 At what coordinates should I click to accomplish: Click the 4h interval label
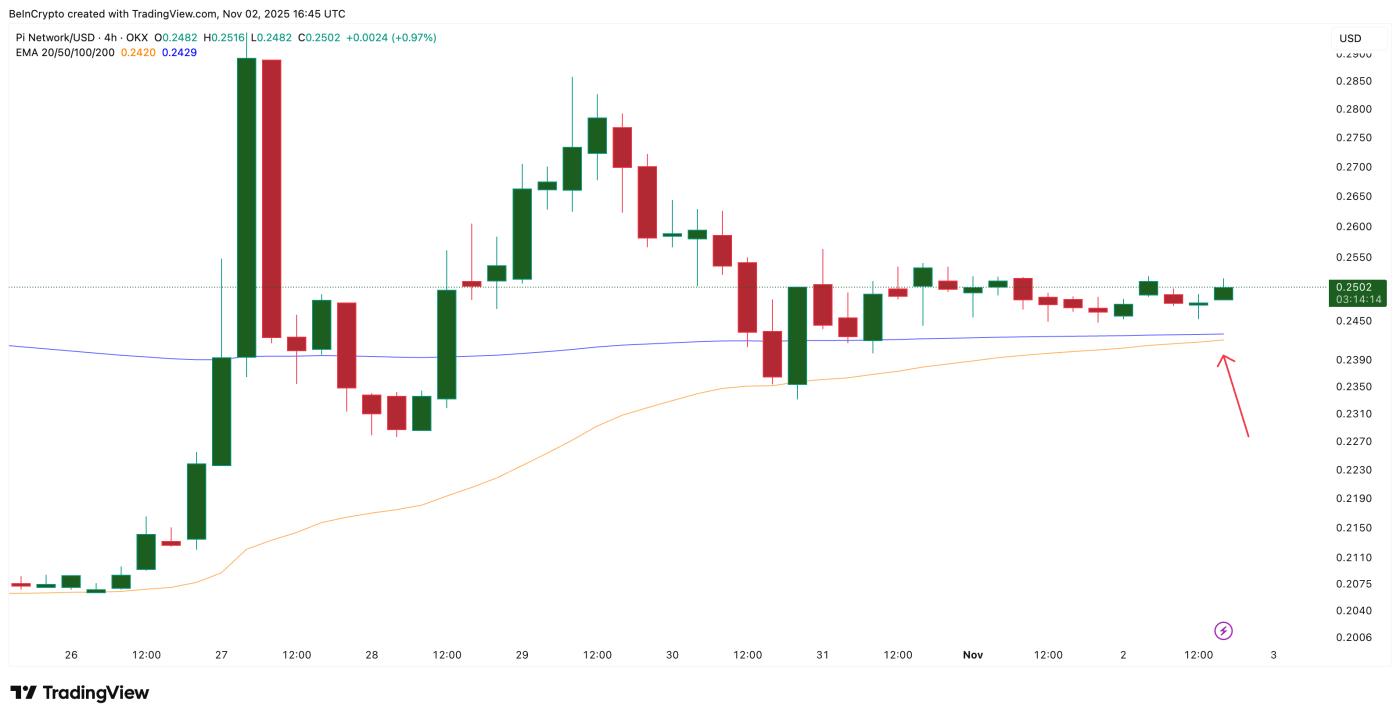click(111, 38)
